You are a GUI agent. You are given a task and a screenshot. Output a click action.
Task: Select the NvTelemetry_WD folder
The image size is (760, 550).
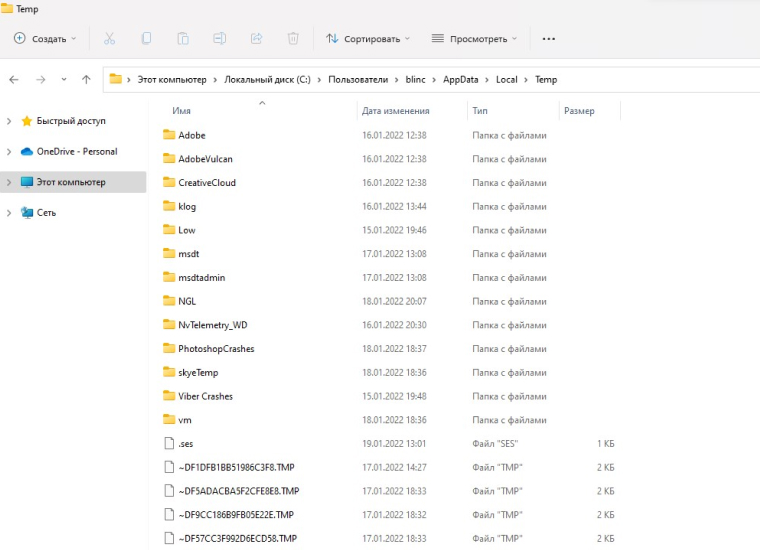(x=212, y=325)
